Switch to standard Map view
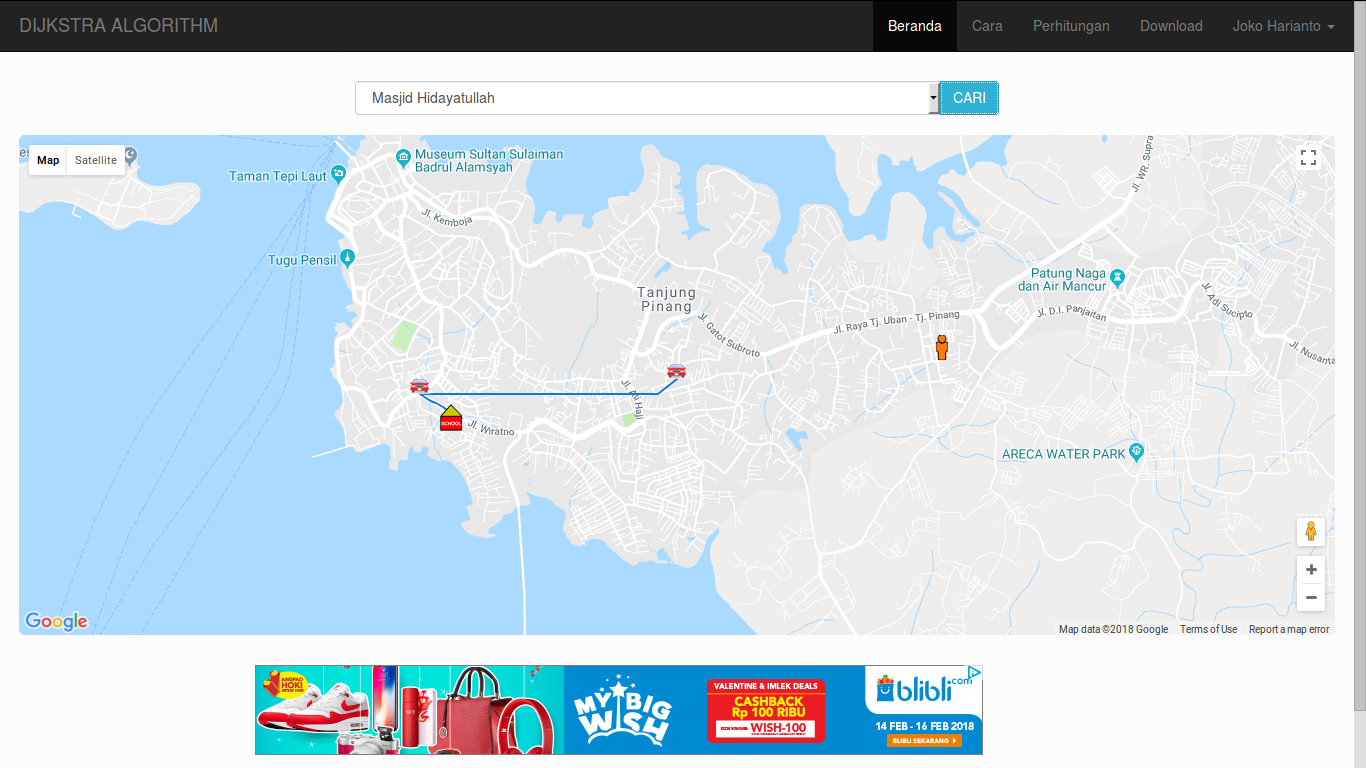 48,160
